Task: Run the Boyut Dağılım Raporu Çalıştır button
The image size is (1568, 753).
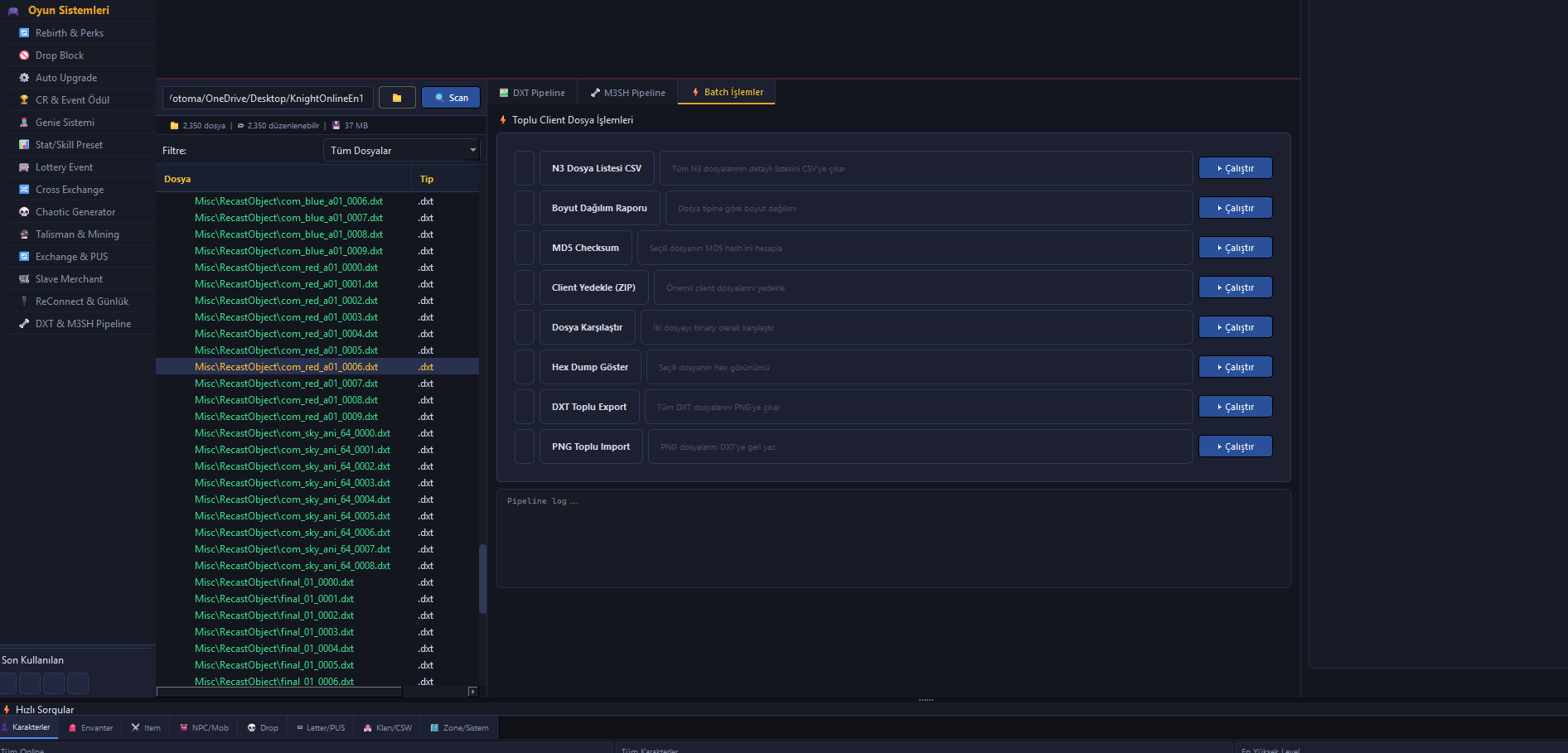Action: (x=1235, y=208)
